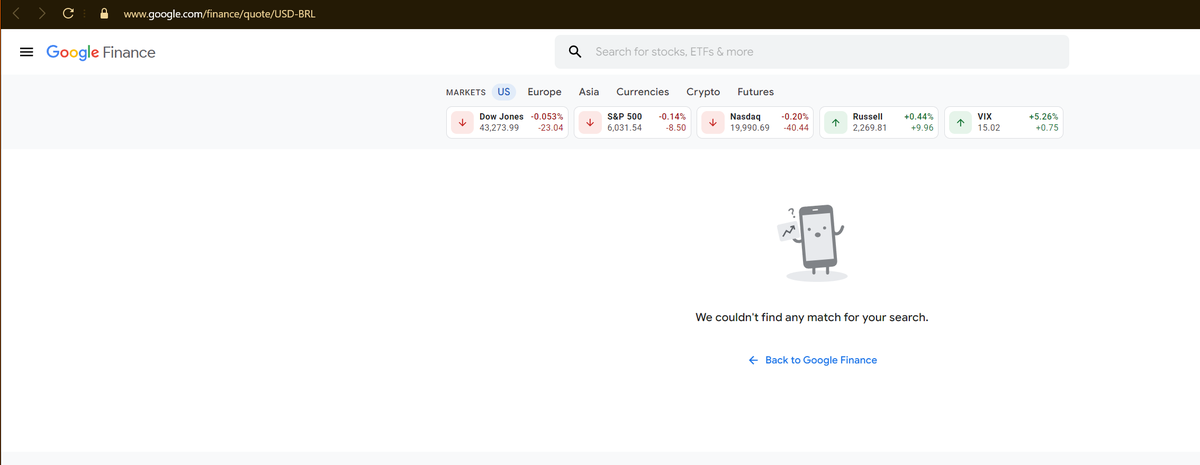
Task: Click Russell value 2,269.81
Action: [x=870, y=128]
